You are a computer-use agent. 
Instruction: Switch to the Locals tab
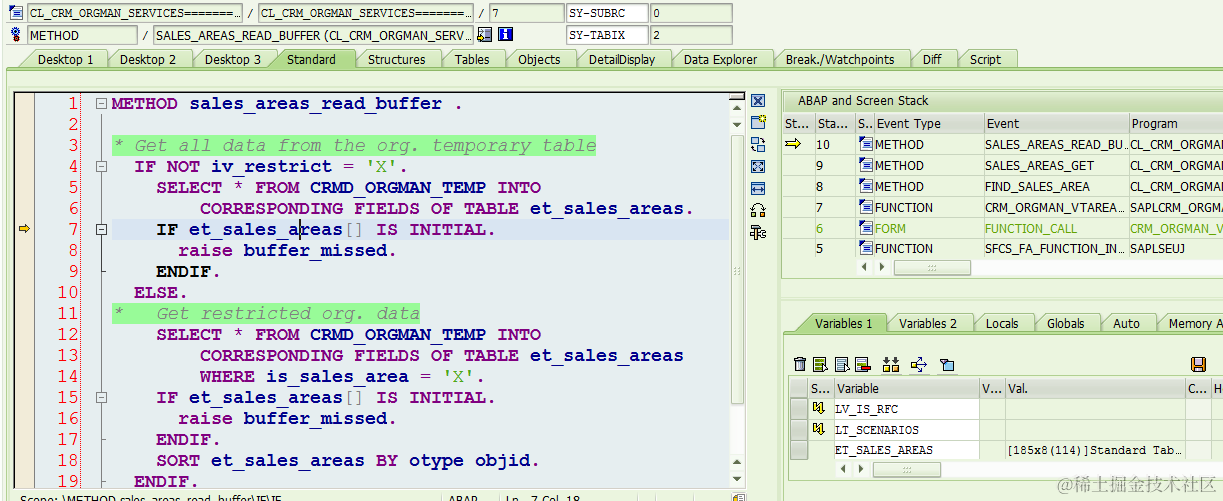(1002, 323)
